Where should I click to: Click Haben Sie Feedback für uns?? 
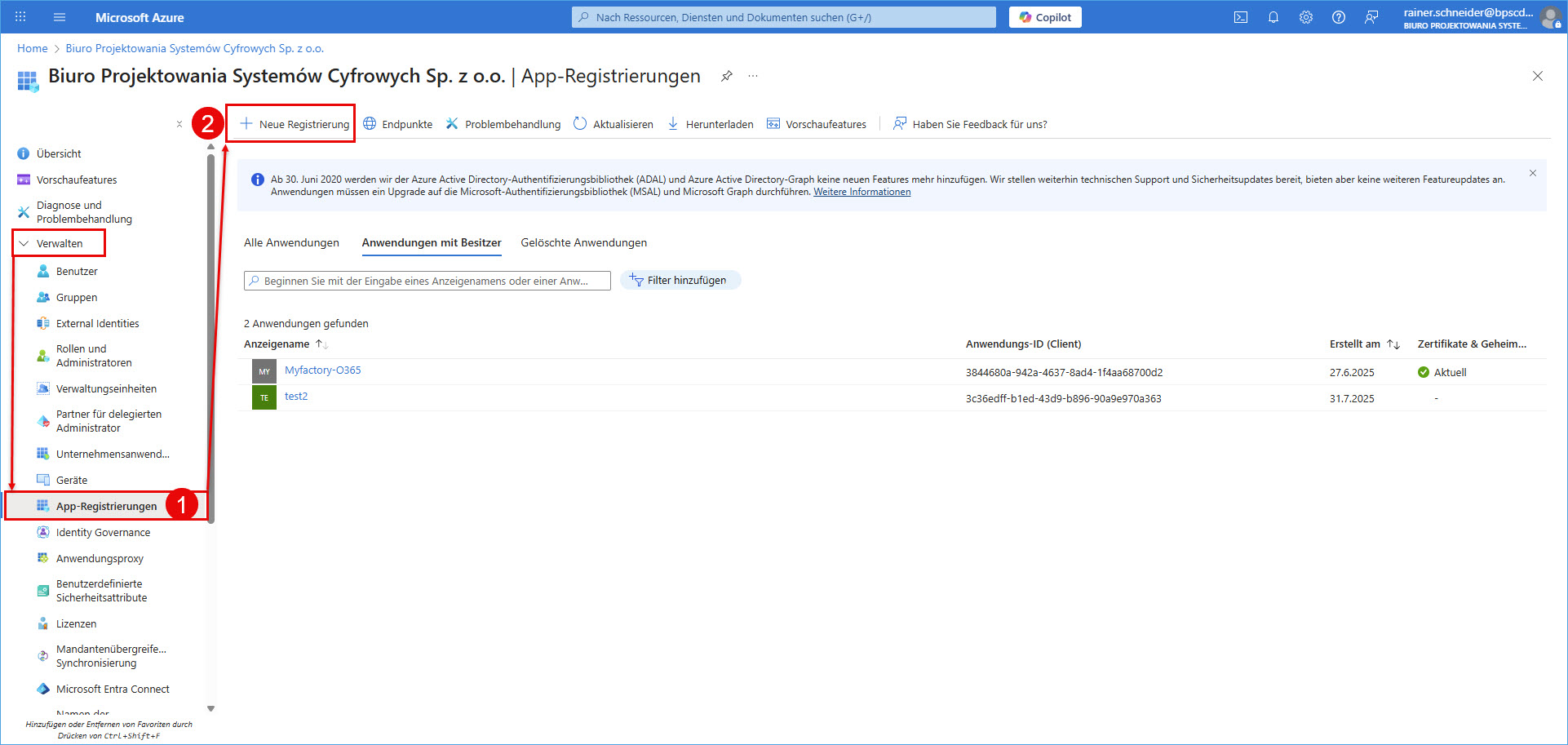click(970, 124)
